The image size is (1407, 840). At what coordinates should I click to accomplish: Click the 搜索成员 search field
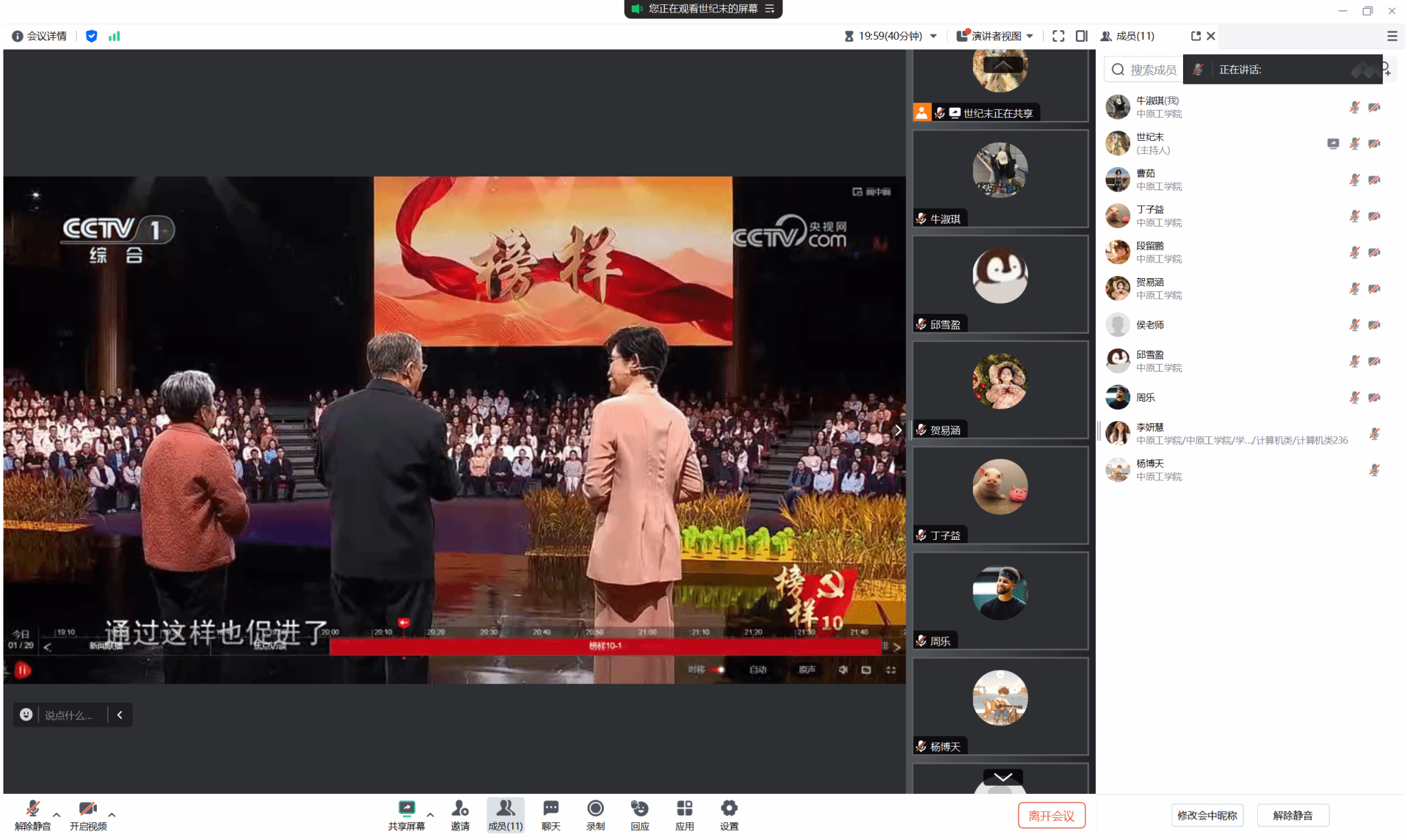click(x=1152, y=69)
